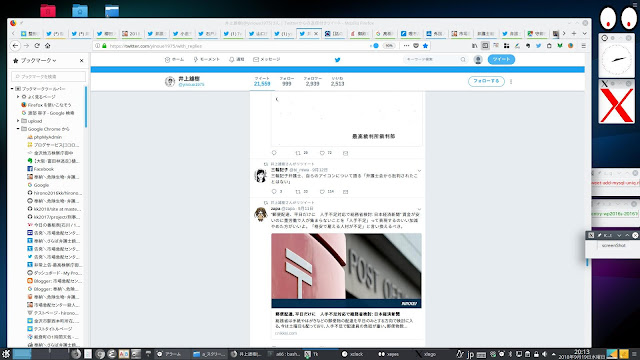Like the 三輪記子 retweeted tweet
The height and width of the screenshot is (360, 640).
tap(322, 191)
